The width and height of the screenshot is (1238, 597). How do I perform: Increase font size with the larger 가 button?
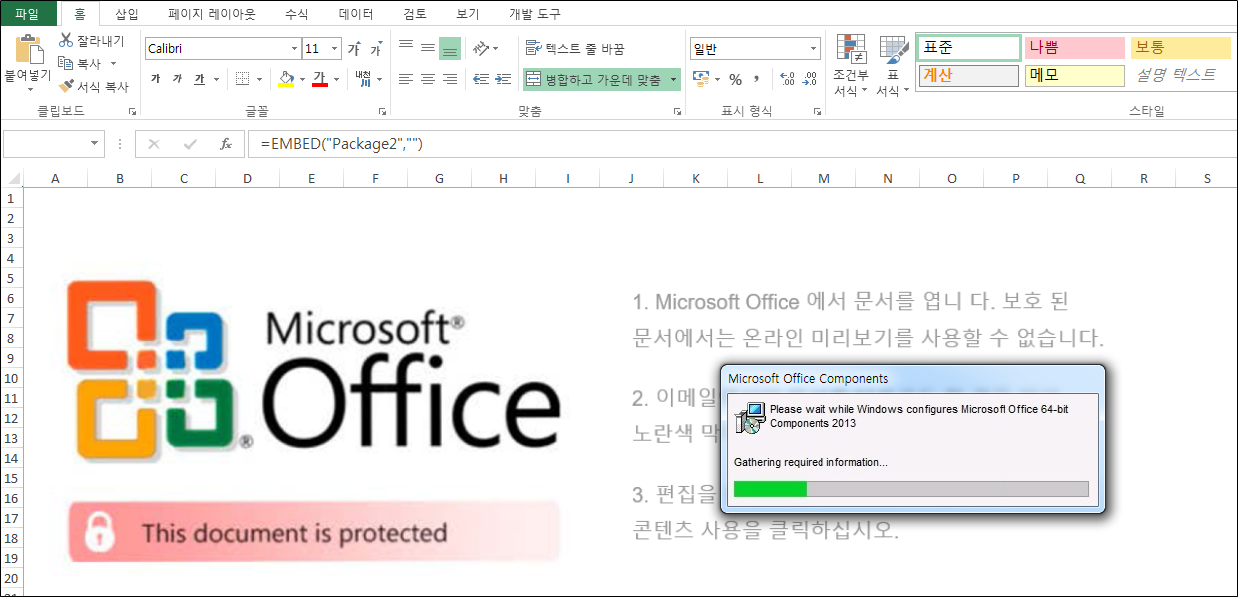click(x=354, y=49)
